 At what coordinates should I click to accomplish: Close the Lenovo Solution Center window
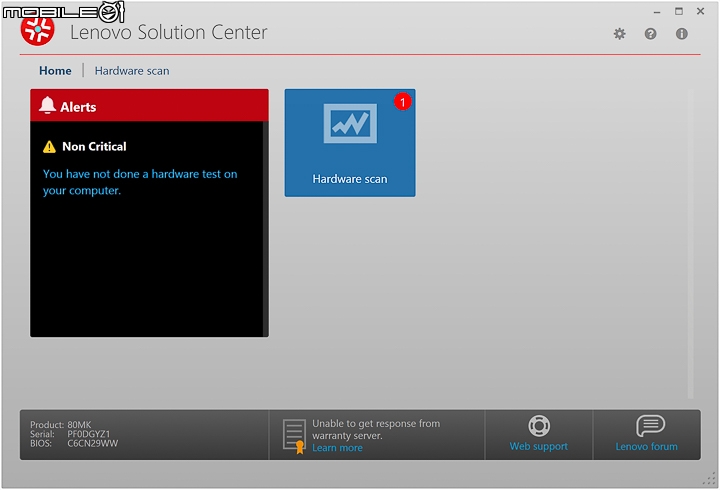pyautogui.click(x=700, y=11)
